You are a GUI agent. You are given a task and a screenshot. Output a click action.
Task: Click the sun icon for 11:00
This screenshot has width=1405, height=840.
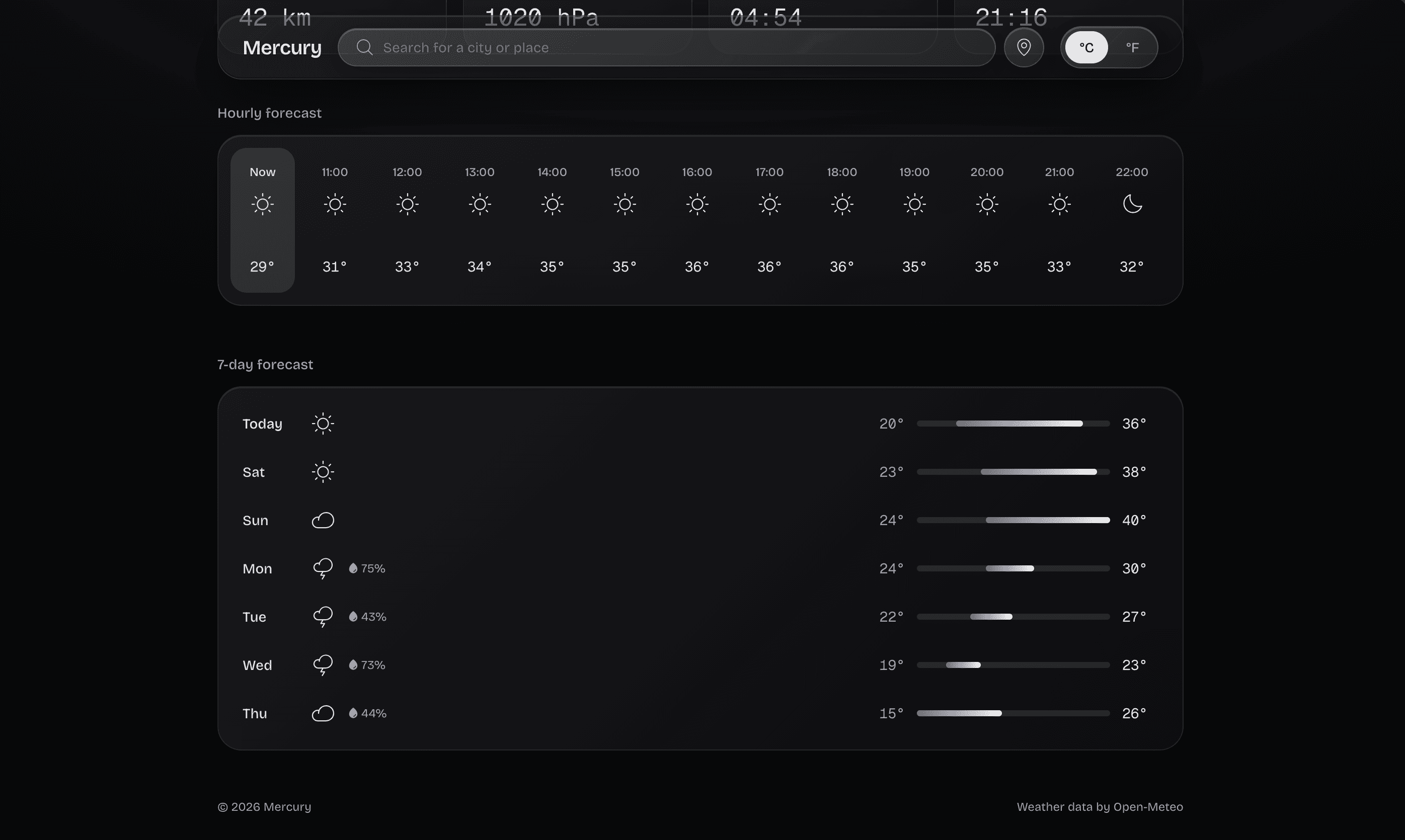click(335, 204)
